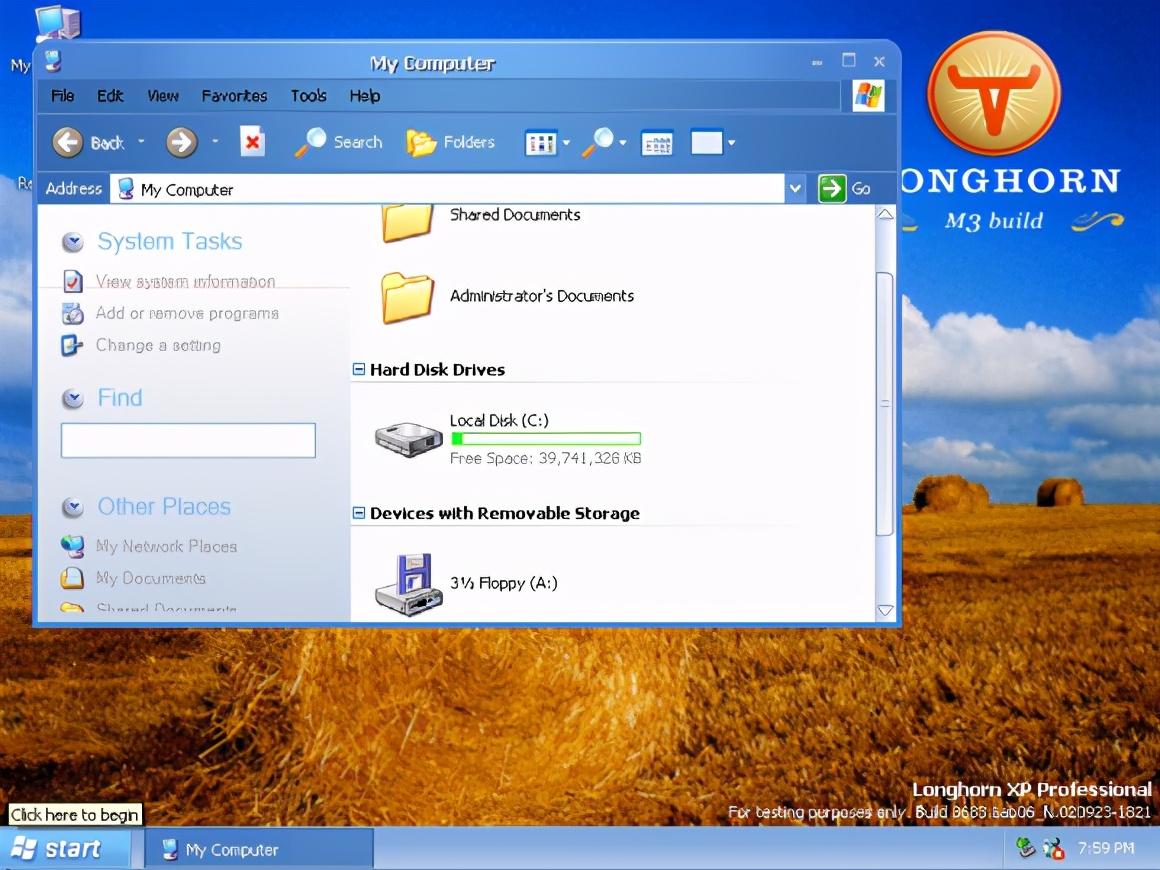Open the View menu

tap(163, 95)
